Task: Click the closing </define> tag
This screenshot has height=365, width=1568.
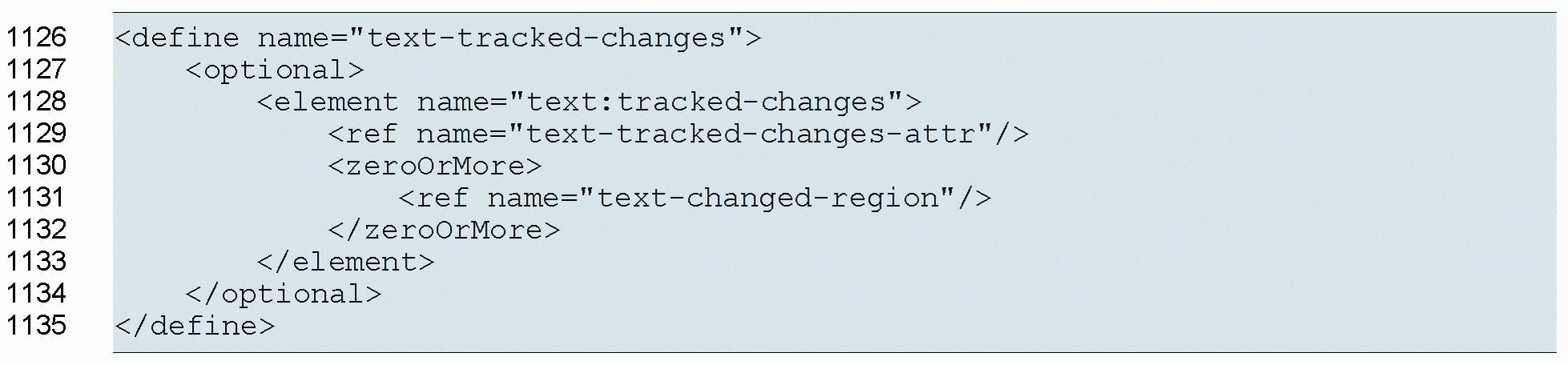Action: (195, 327)
